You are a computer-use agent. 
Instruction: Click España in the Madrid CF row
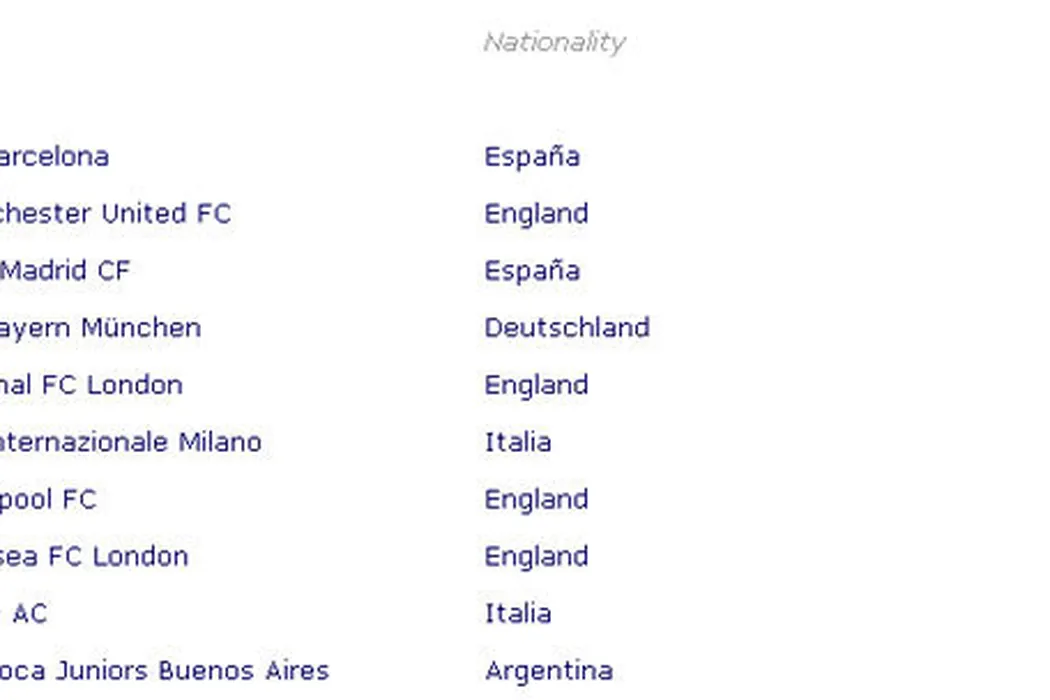pos(532,271)
